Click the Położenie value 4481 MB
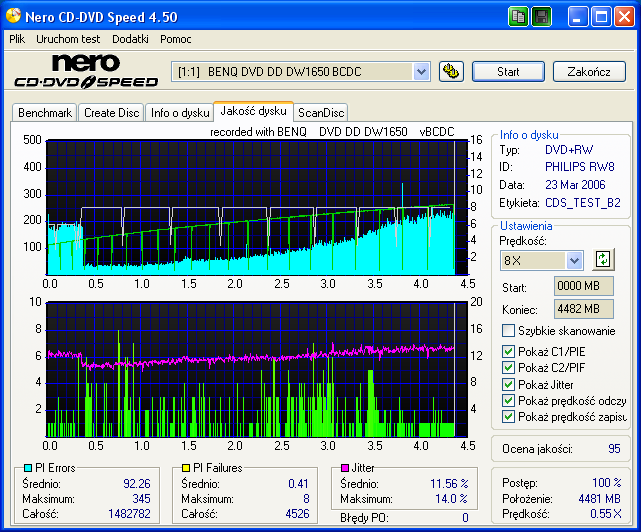This screenshot has height=532, width=641. click(x=599, y=499)
